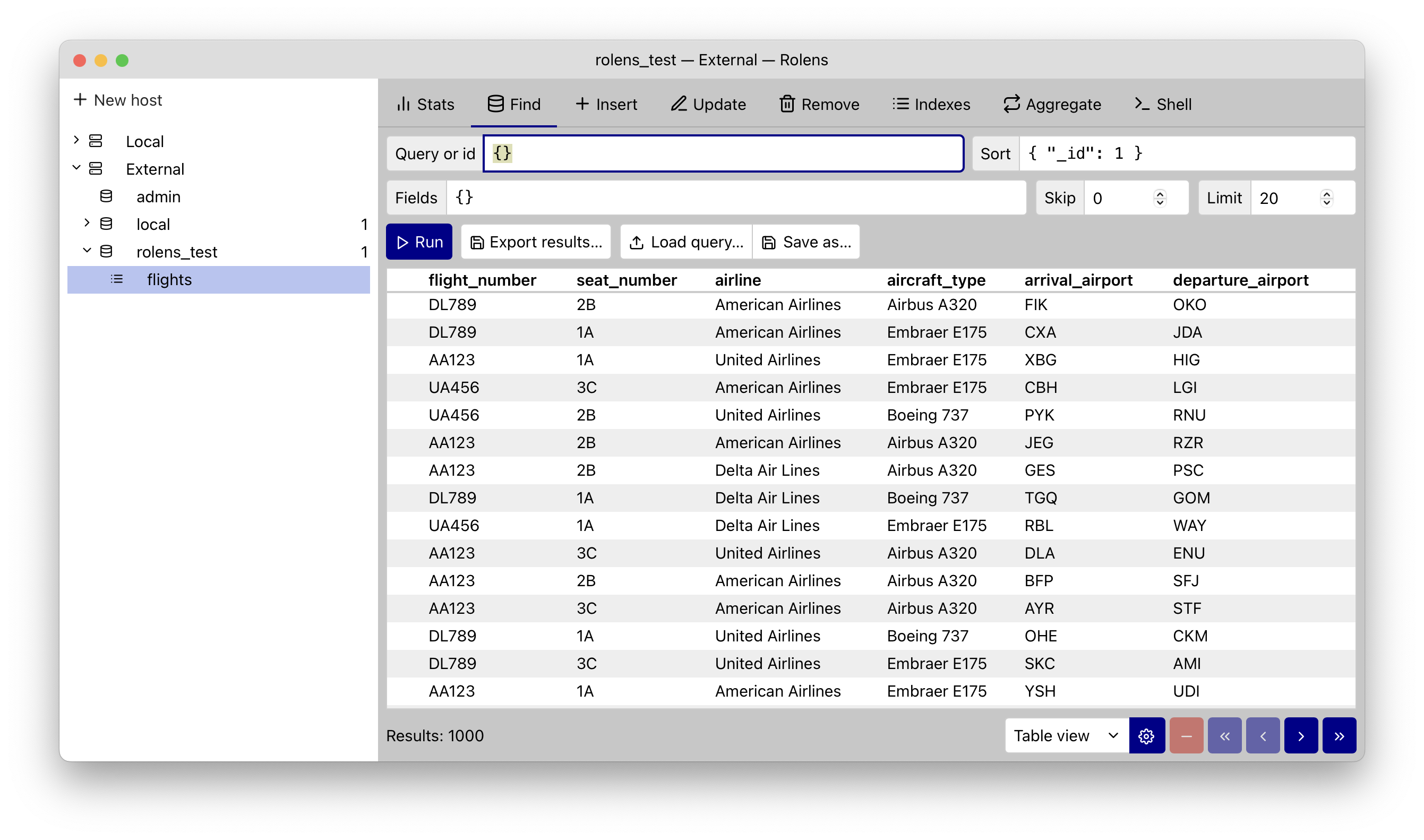Click the Export results button
The height and width of the screenshot is (840, 1424).
tap(535, 242)
